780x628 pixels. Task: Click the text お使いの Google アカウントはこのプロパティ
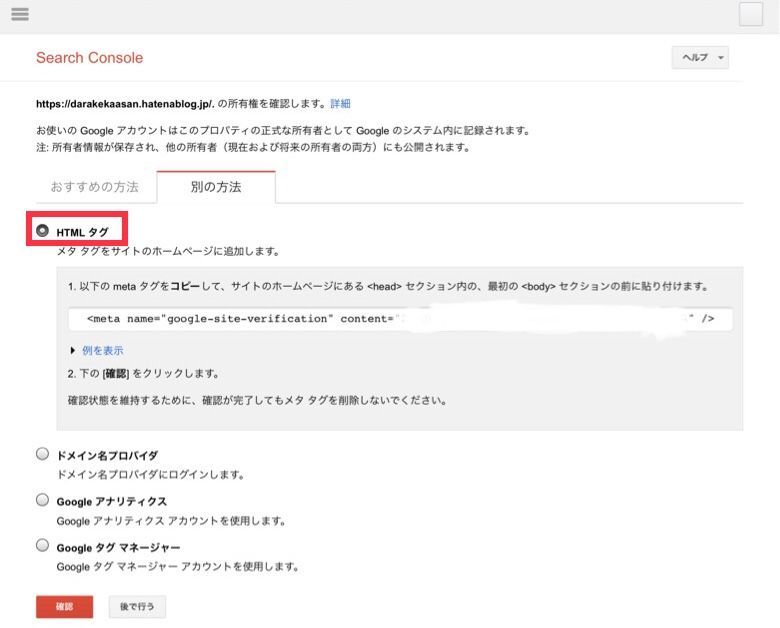pos(284,131)
